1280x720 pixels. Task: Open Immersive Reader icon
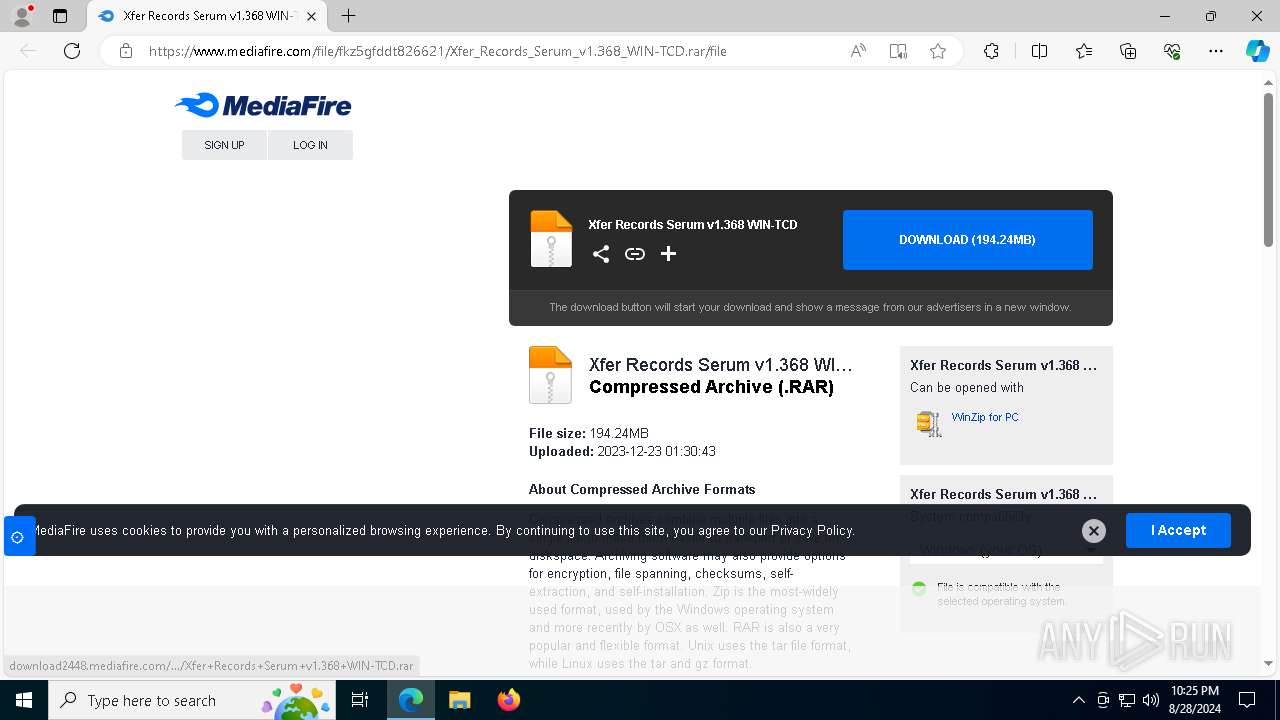(898, 51)
